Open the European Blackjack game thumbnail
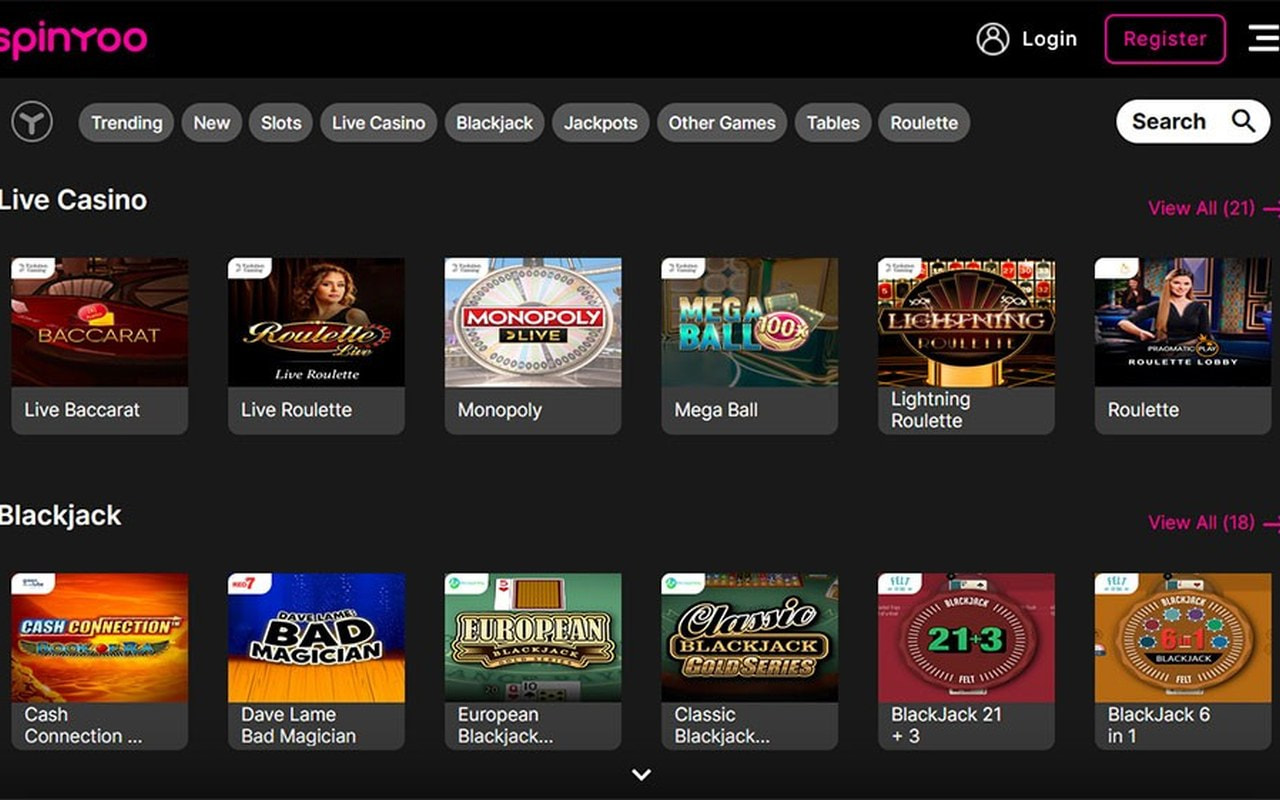1280x800 pixels. pyautogui.click(x=533, y=637)
